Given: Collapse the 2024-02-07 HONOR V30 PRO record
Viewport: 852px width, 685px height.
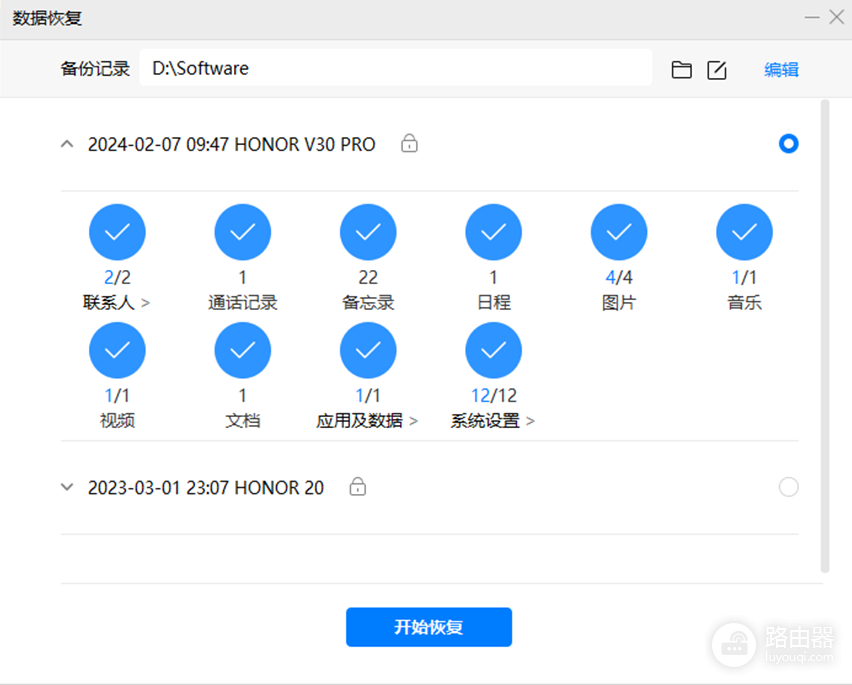Looking at the screenshot, I should (67, 144).
